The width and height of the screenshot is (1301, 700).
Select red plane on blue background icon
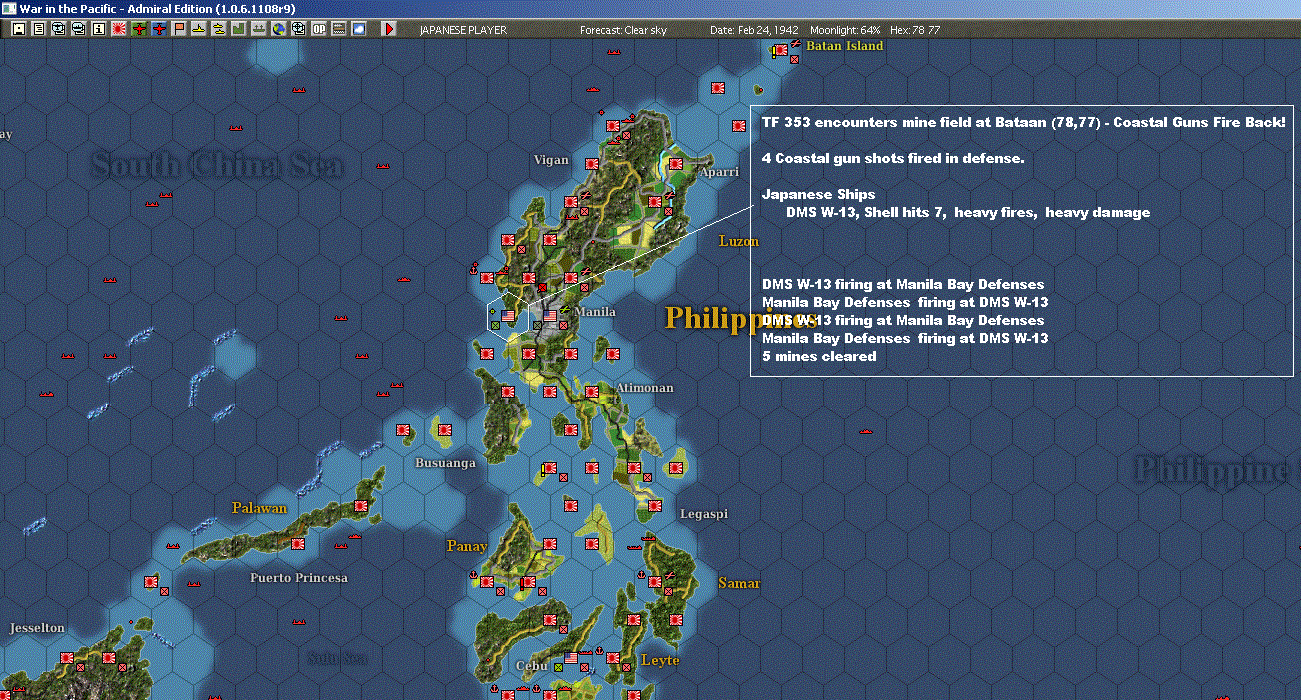(159, 29)
